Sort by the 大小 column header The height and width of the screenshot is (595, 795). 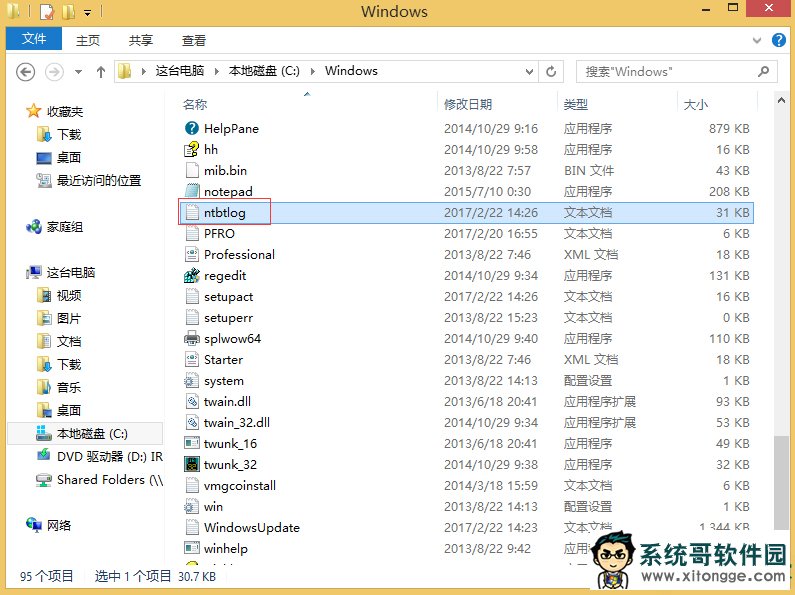(696, 104)
